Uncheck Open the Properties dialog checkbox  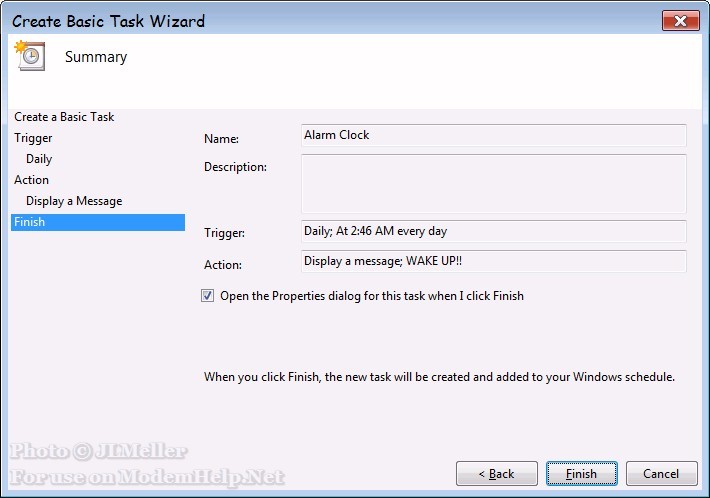[207, 296]
